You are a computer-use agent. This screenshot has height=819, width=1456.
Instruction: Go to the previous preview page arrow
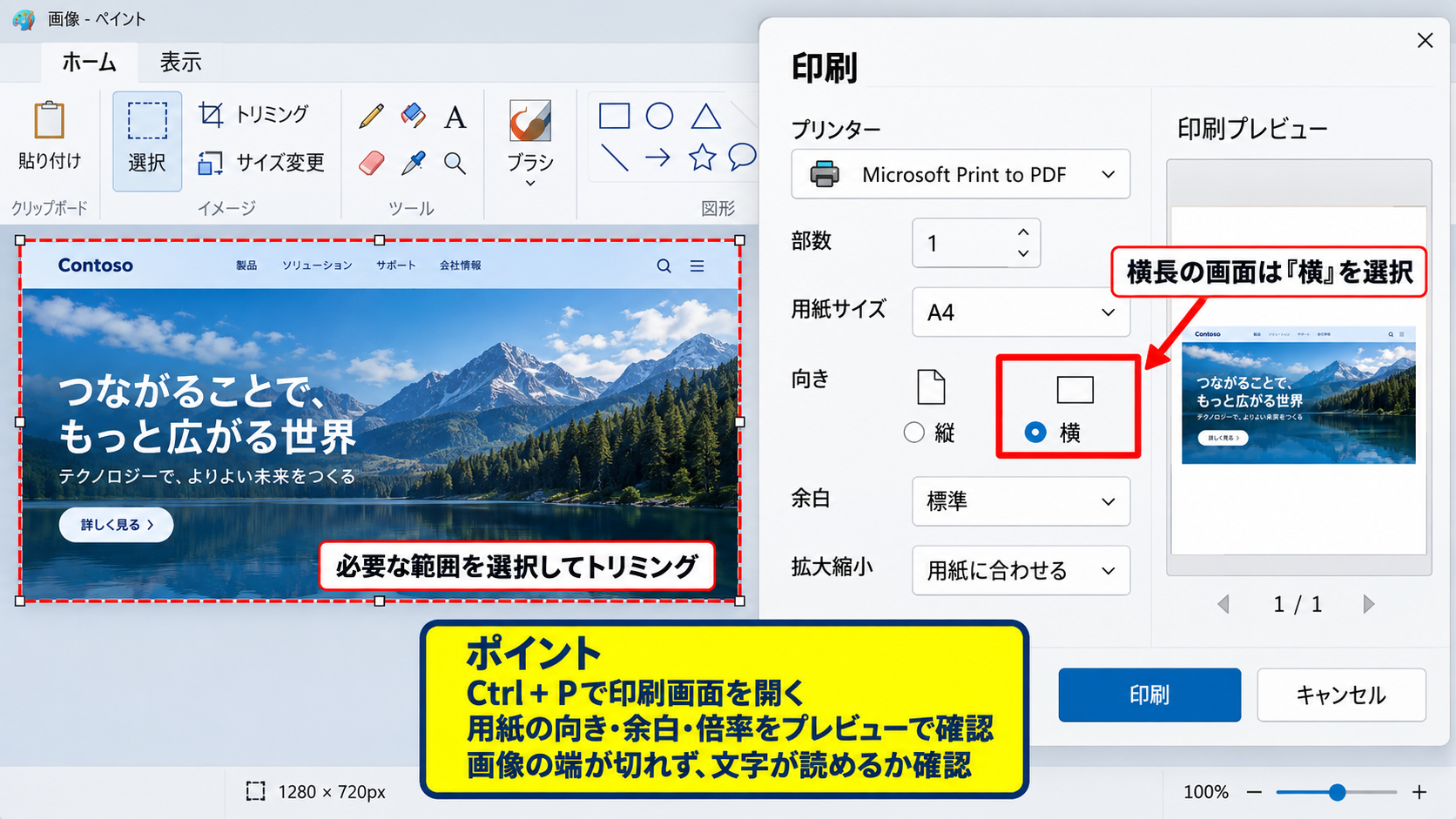click(1223, 604)
